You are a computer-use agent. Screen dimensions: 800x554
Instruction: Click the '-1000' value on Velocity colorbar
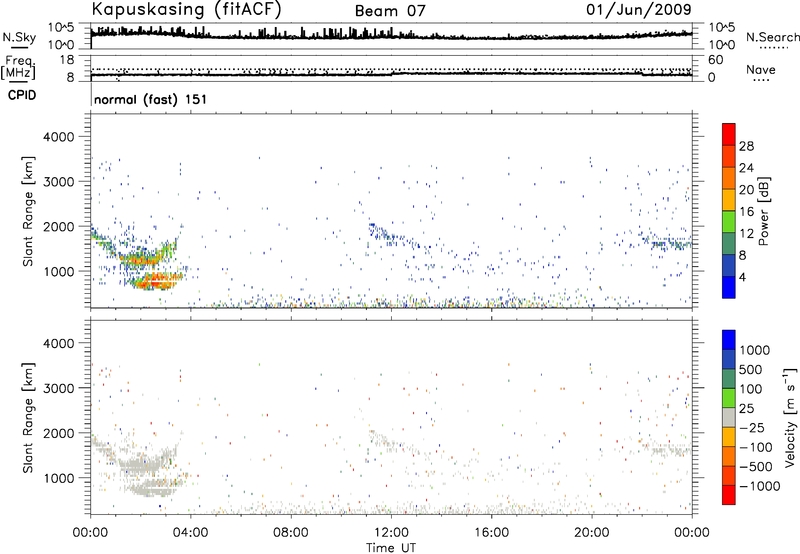[x=760, y=486]
